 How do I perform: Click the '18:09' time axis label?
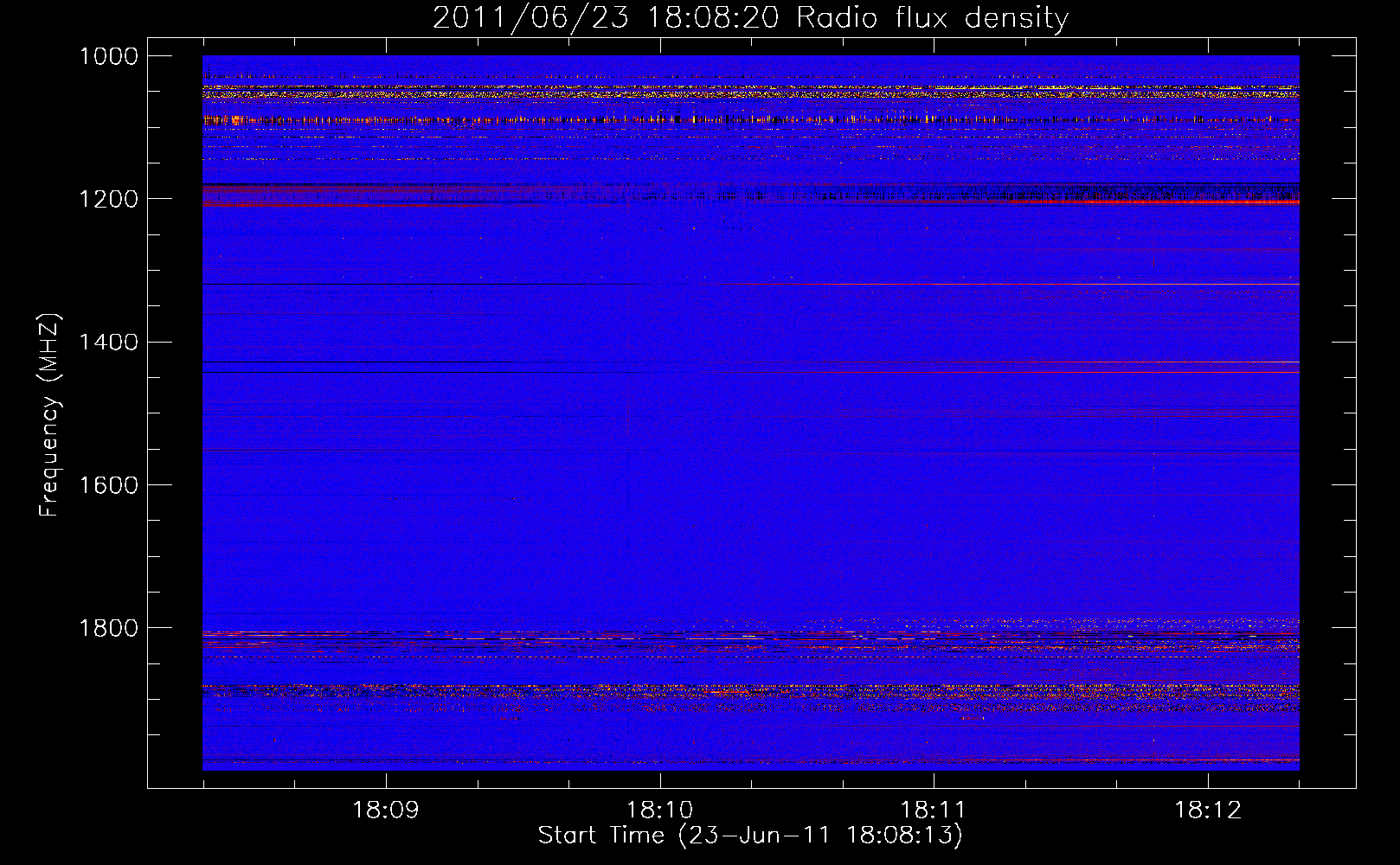(x=386, y=811)
